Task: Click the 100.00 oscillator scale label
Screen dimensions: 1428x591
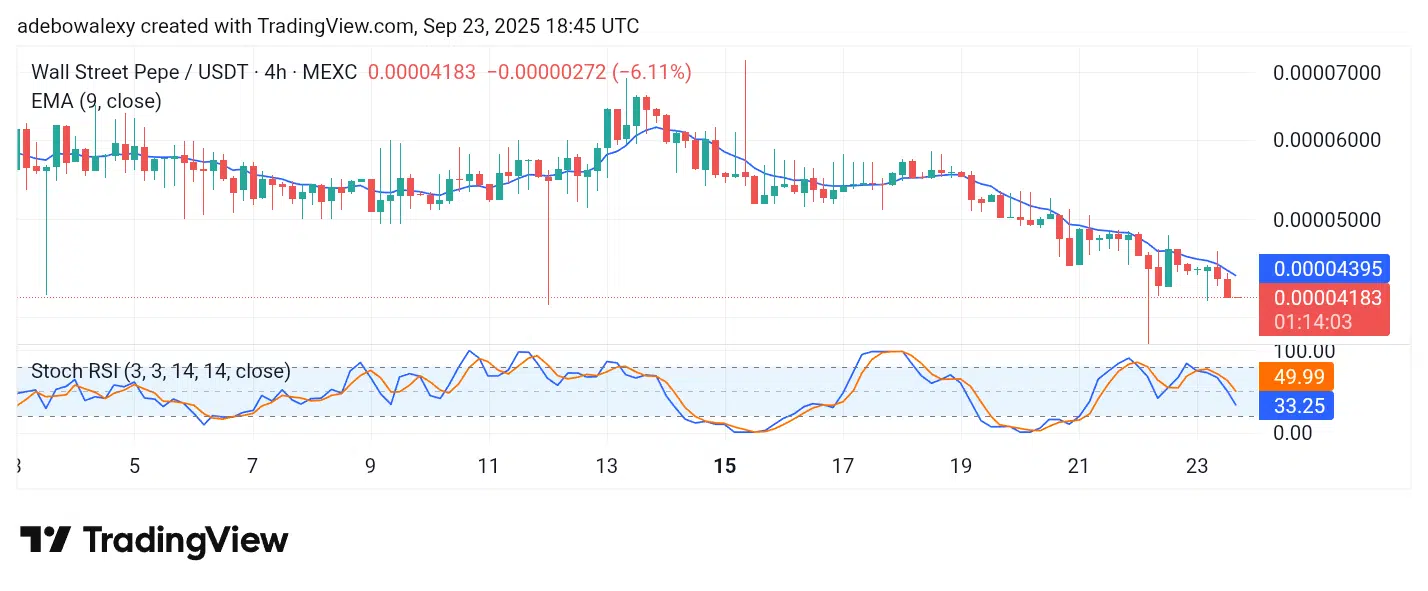Action: coord(1303,351)
